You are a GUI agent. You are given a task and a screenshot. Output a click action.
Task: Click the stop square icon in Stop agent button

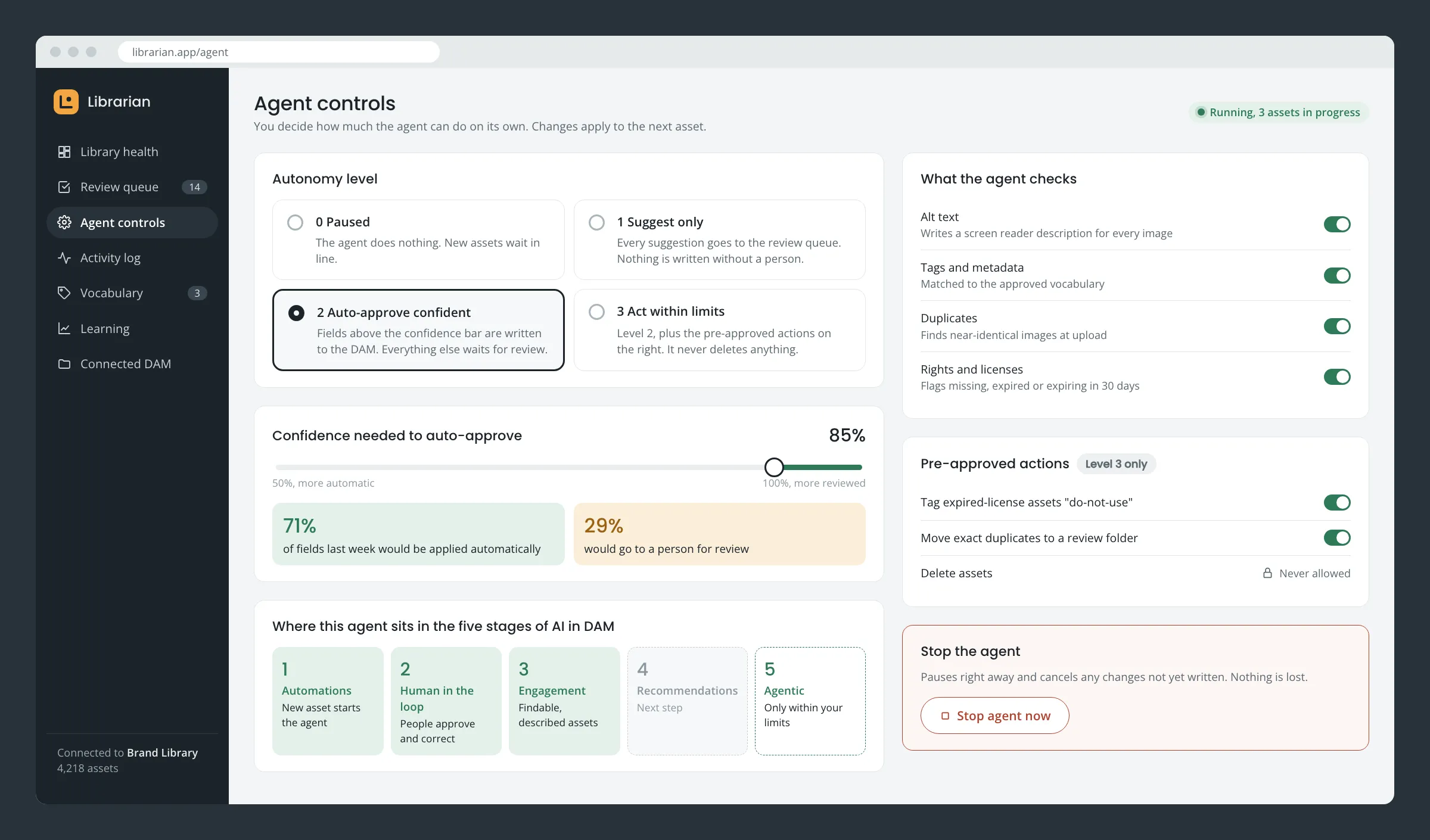coord(945,715)
